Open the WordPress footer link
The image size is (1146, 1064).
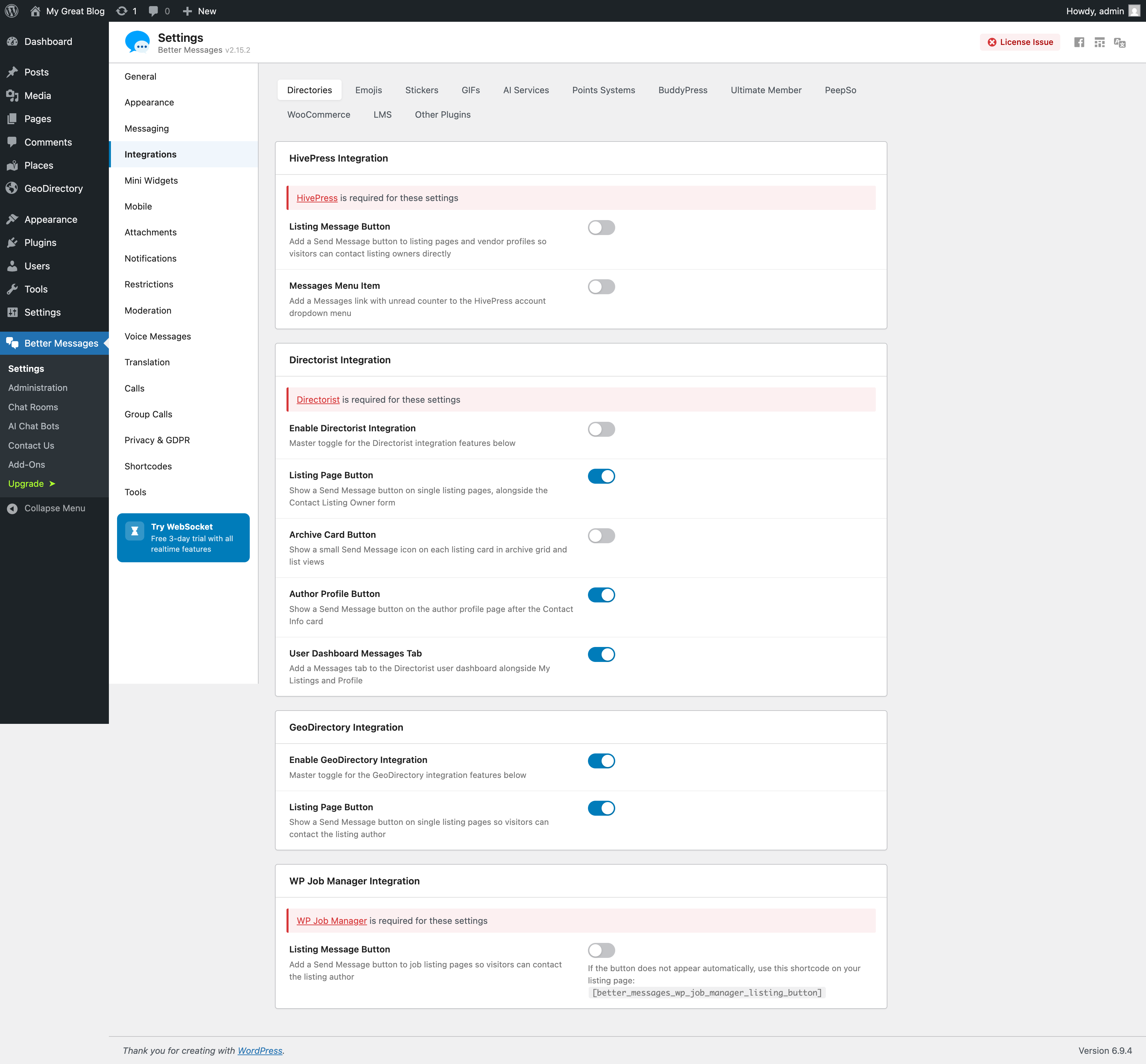tap(260, 1051)
